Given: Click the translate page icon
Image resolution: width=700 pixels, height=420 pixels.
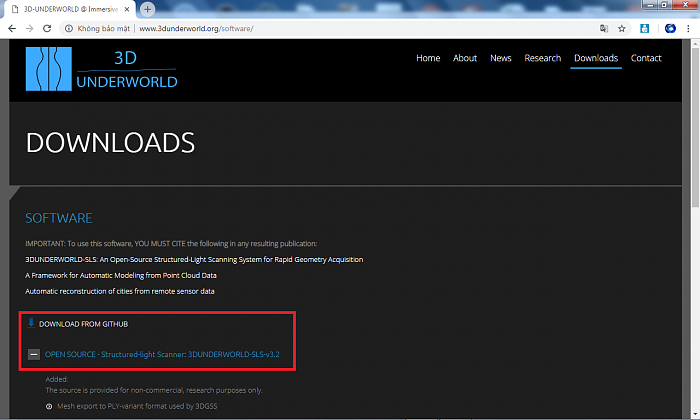Looking at the screenshot, I should [x=604, y=29].
